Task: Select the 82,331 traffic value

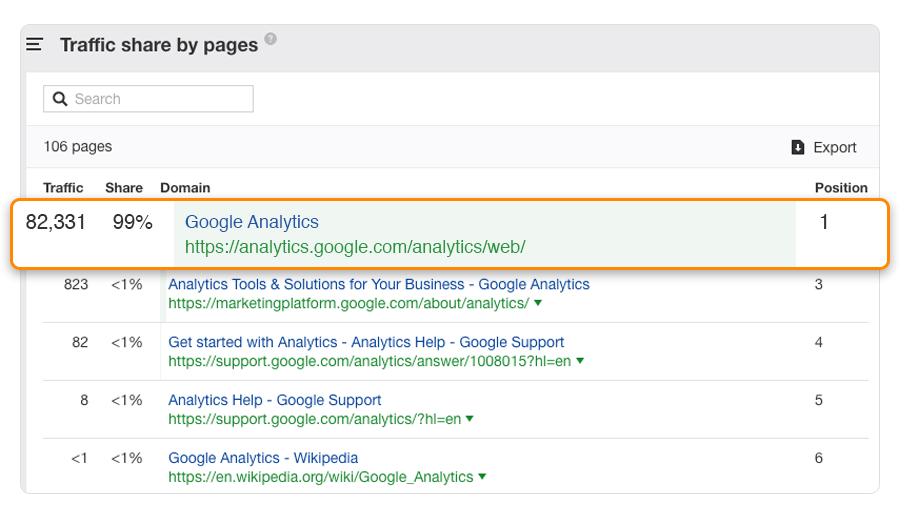Action: (56, 222)
